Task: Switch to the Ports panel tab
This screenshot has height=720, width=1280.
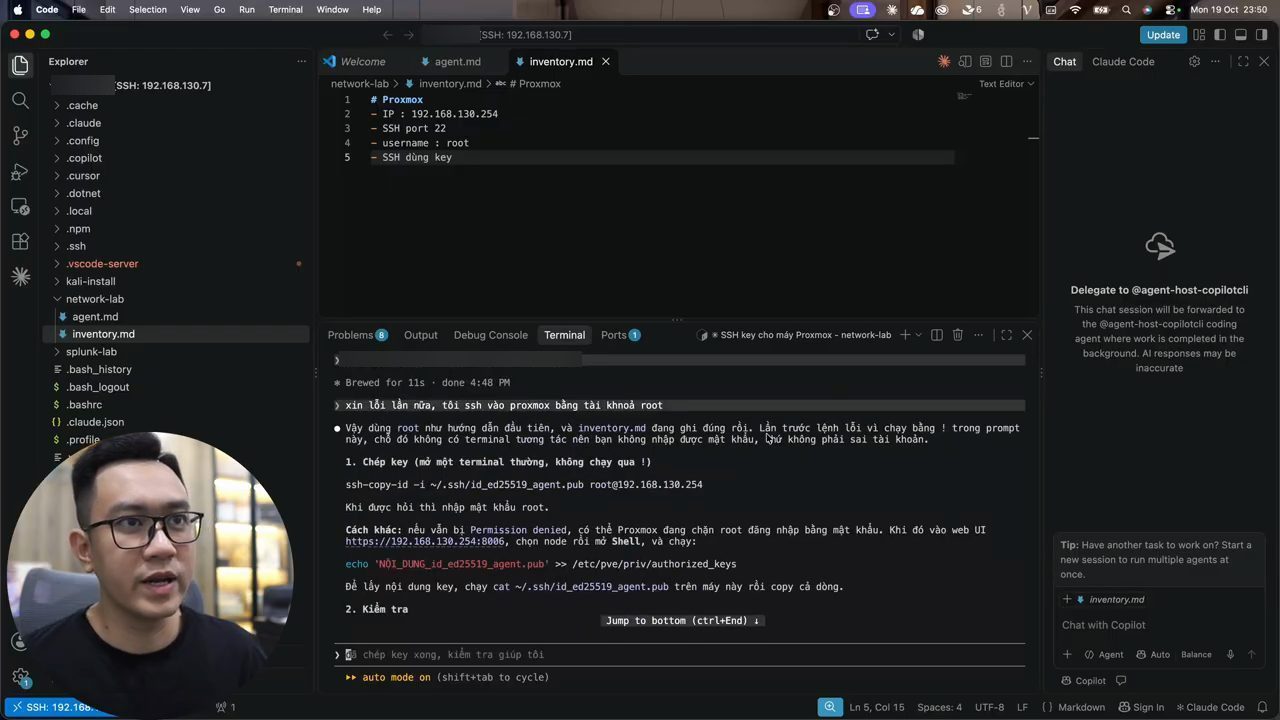Action: (x=620, y=335)
